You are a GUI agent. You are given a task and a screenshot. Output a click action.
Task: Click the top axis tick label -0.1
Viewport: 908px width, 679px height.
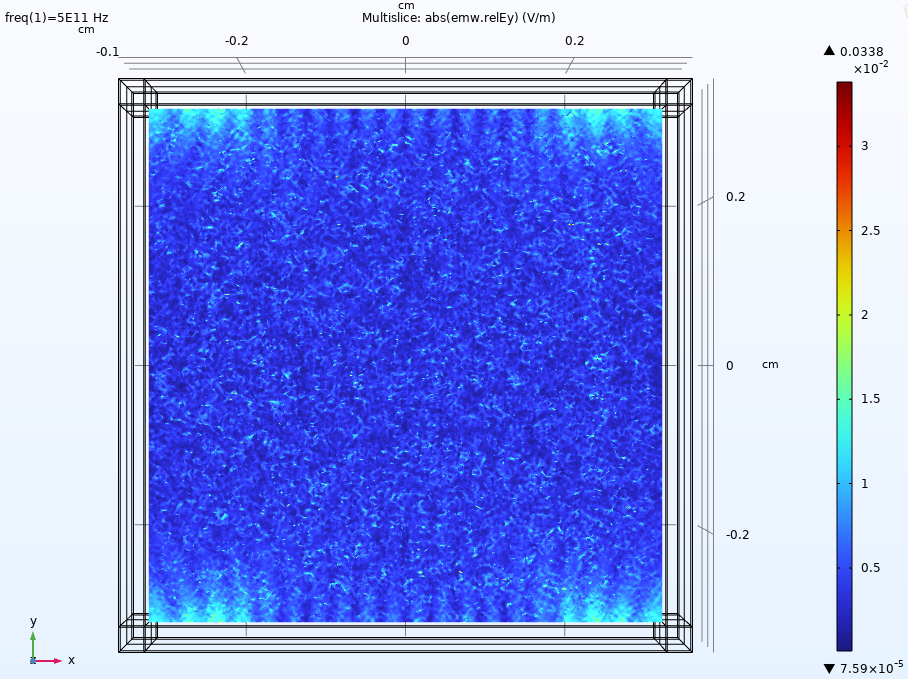point(107,52)
